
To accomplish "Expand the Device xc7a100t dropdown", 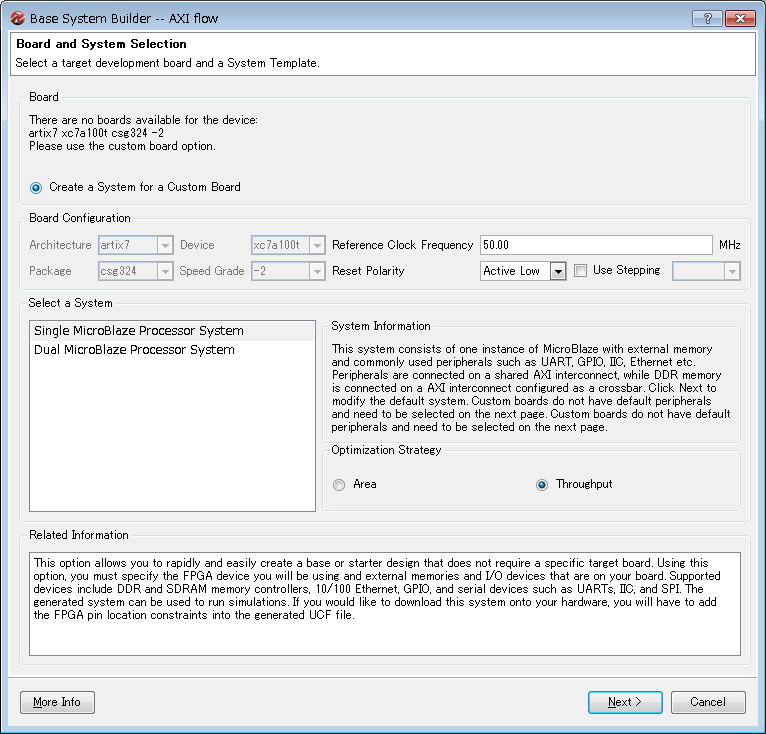I will [317, 245].
